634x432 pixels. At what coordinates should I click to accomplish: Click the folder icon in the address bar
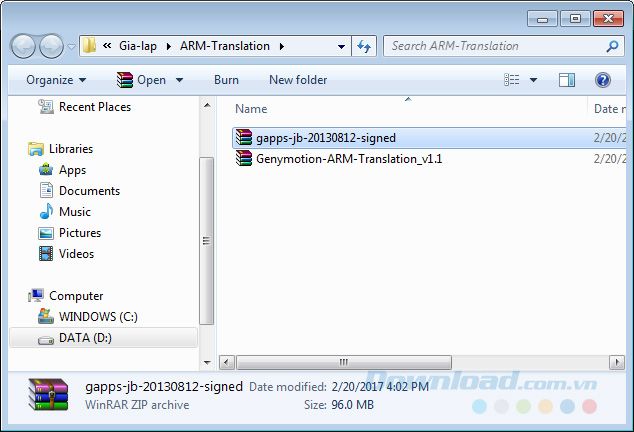click(89, 46)
